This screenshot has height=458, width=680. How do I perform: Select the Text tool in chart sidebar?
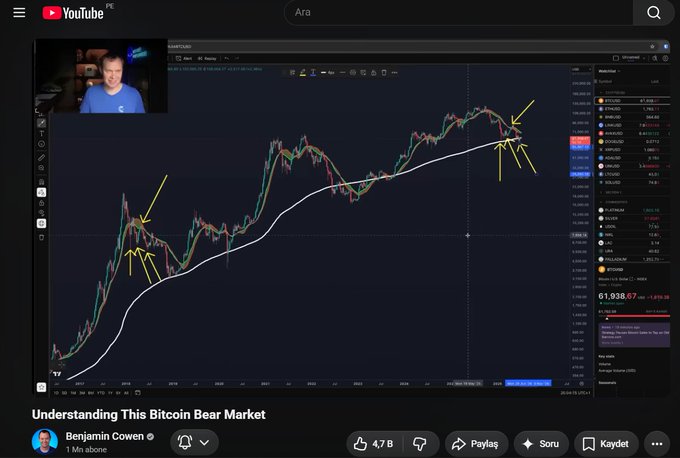pyautogui.click(x=42, y=134)
